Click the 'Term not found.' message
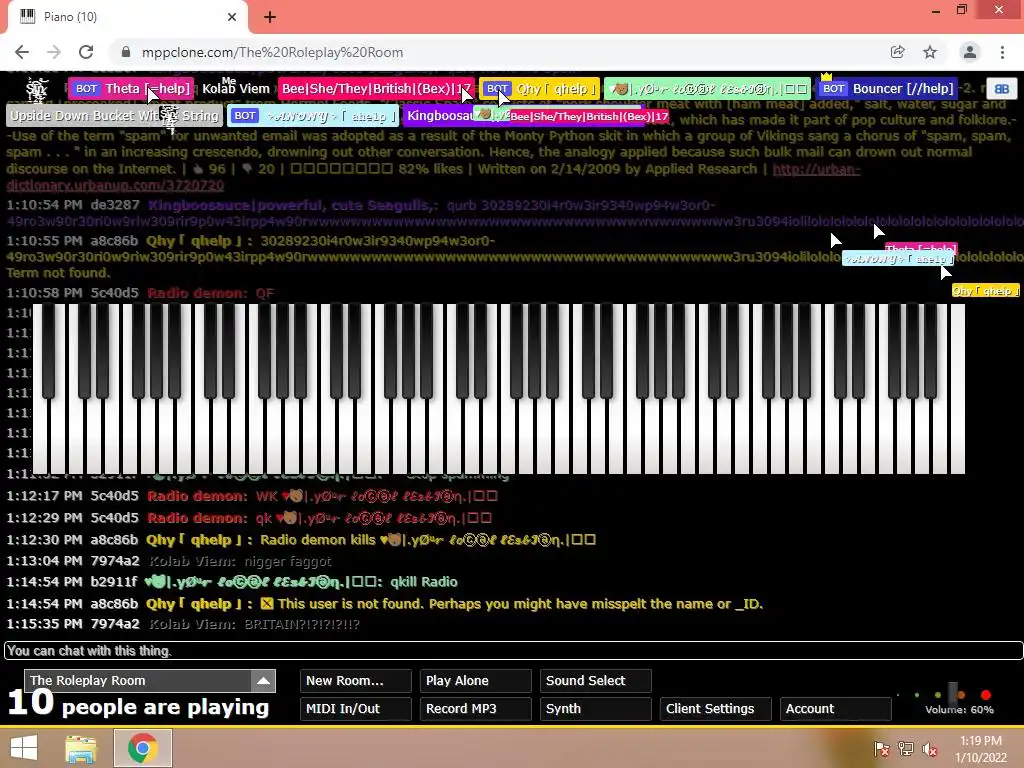1024x768 pixels. click(58, 273)
